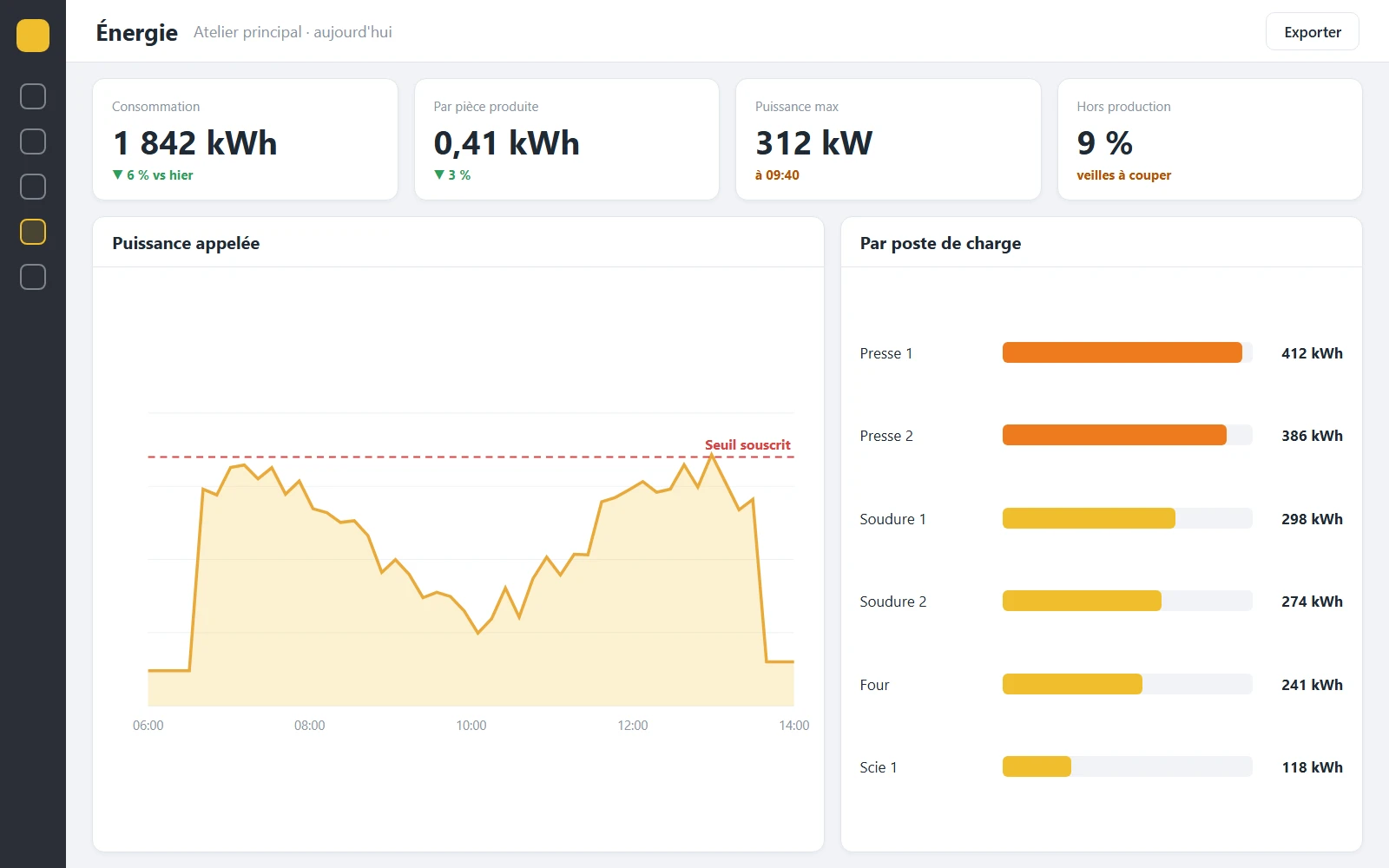Open the third sidebar icon below the logo

point(33,187)
